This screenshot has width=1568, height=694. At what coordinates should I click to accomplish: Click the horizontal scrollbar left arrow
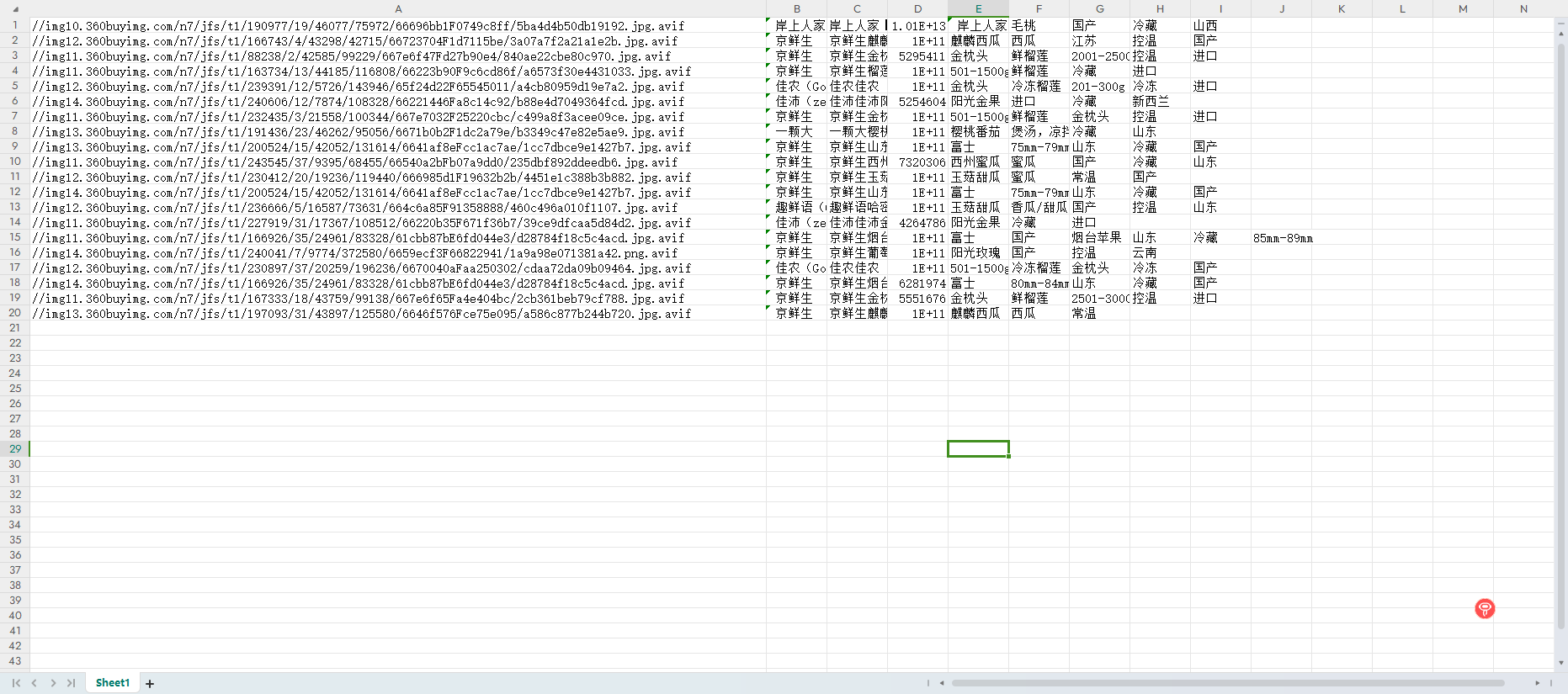[x=942, y=683]
